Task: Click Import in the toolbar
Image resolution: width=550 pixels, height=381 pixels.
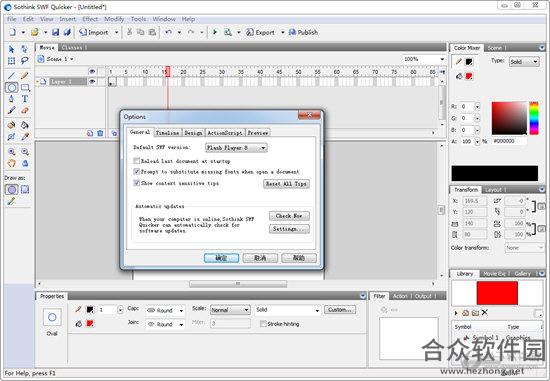Action: click(94, 32)
